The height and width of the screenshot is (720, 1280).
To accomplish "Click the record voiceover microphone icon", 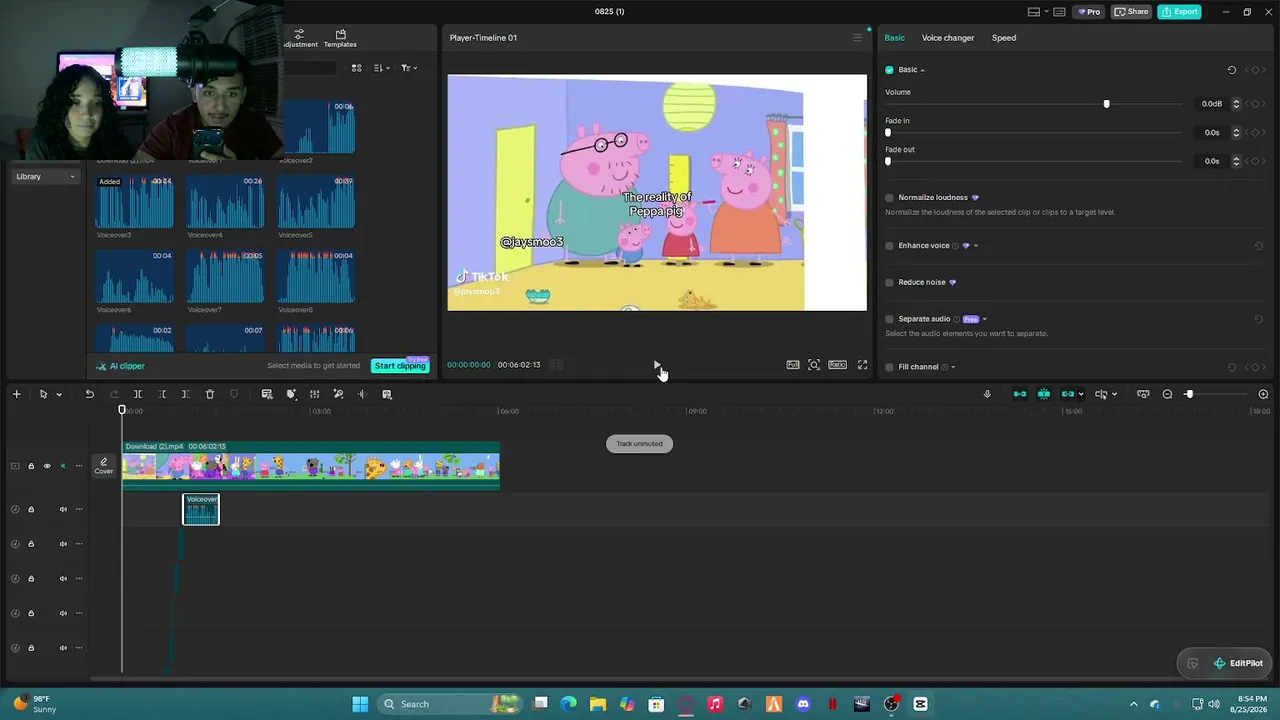I will pos(987,394).
